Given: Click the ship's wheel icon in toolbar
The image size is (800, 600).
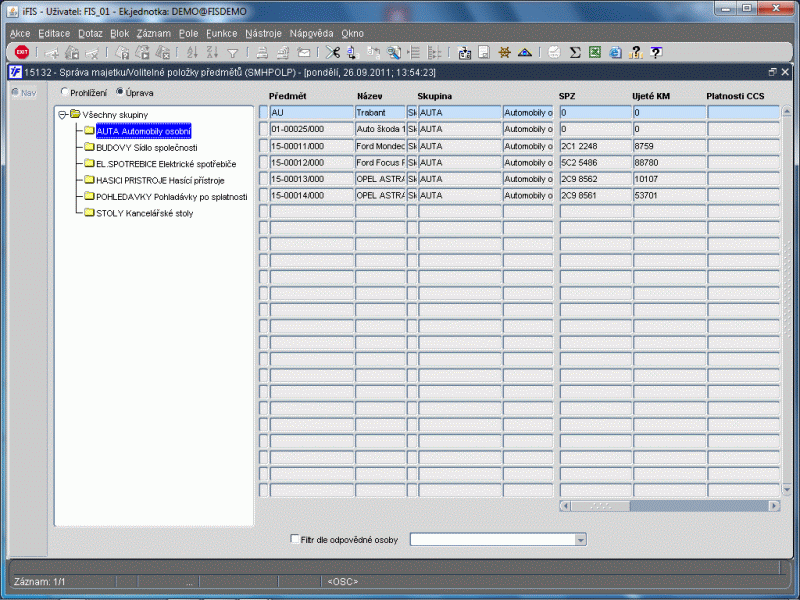Looking at the screenshot, I should (504, 53).
